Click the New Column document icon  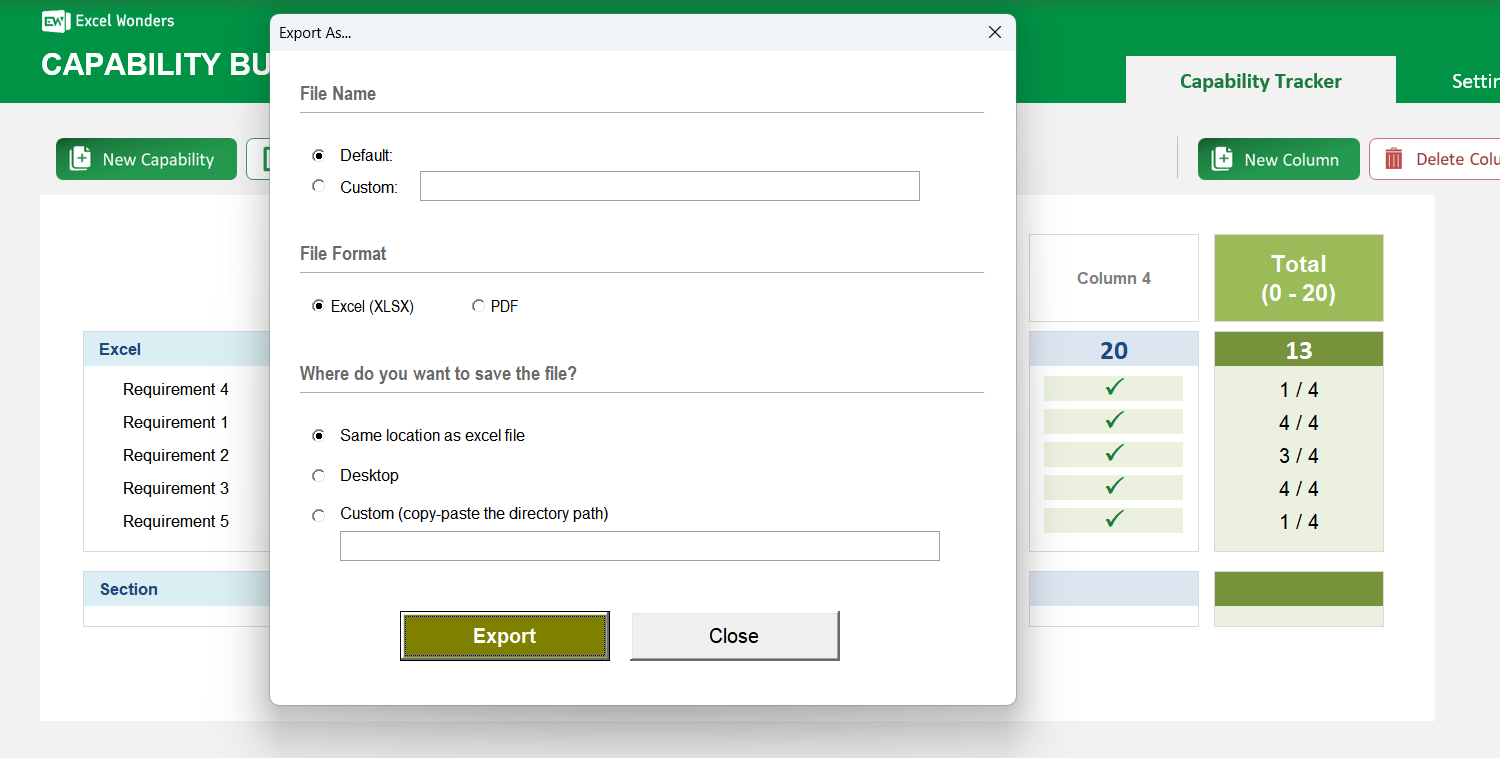click(1222, 158)
